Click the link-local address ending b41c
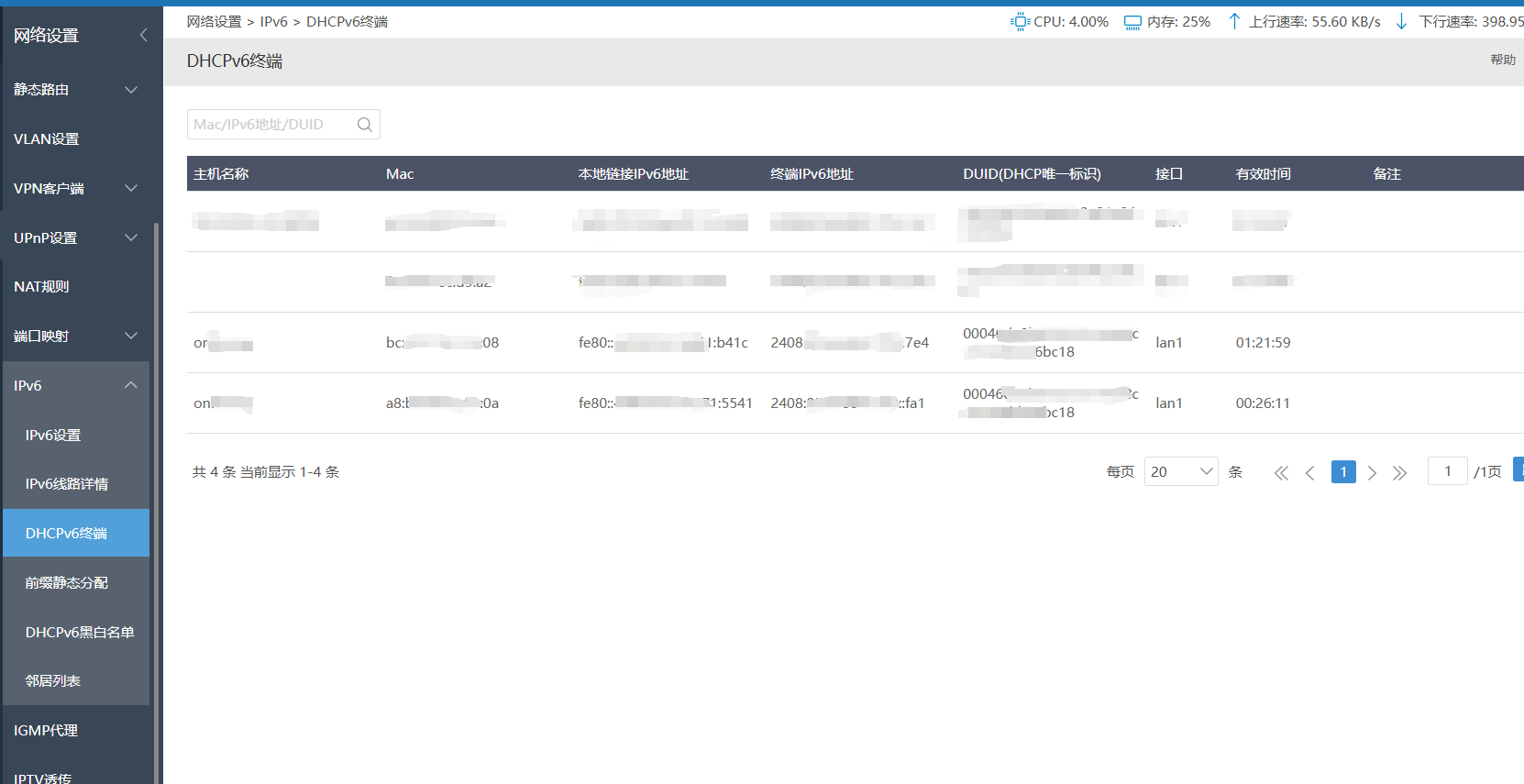The image size is (1524, 784). coord(663,342)
